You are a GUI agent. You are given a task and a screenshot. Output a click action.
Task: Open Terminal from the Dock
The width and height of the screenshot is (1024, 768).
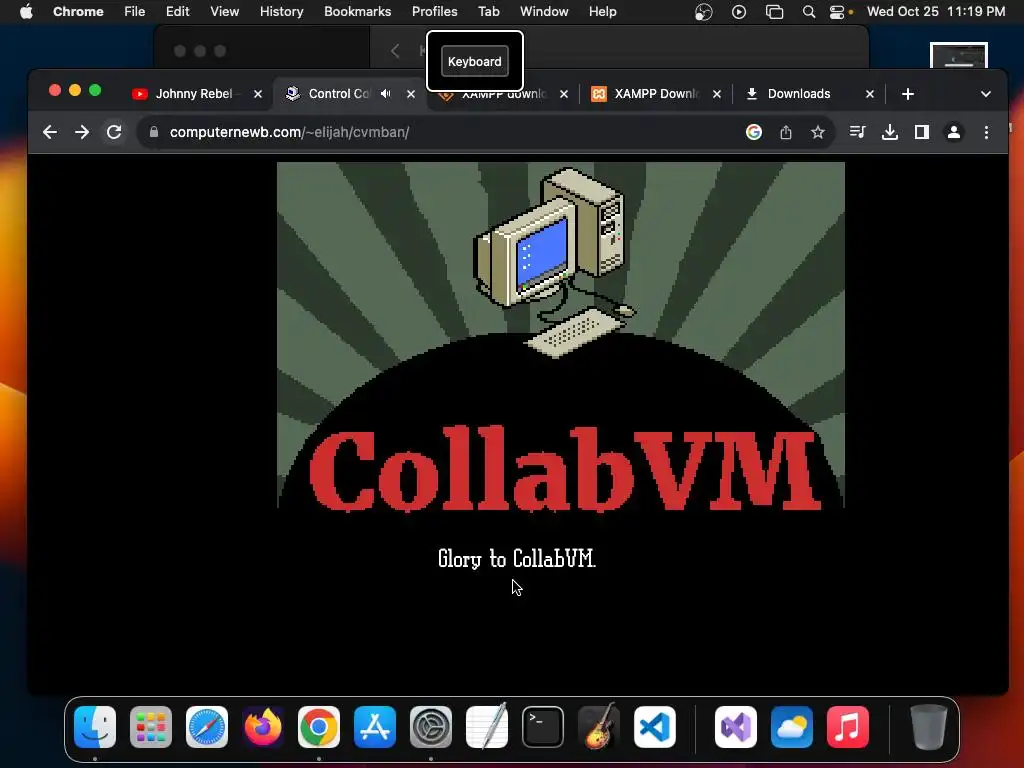point(543,727)
